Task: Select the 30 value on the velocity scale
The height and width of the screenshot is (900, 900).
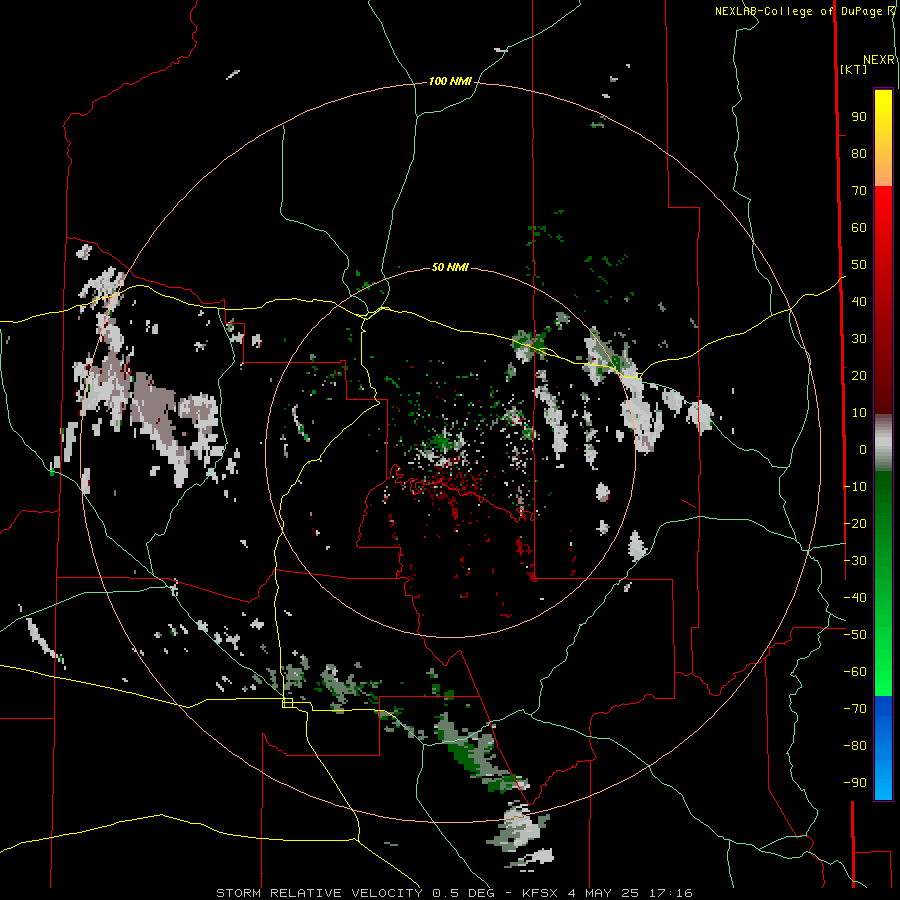Action: coord(859,339)
